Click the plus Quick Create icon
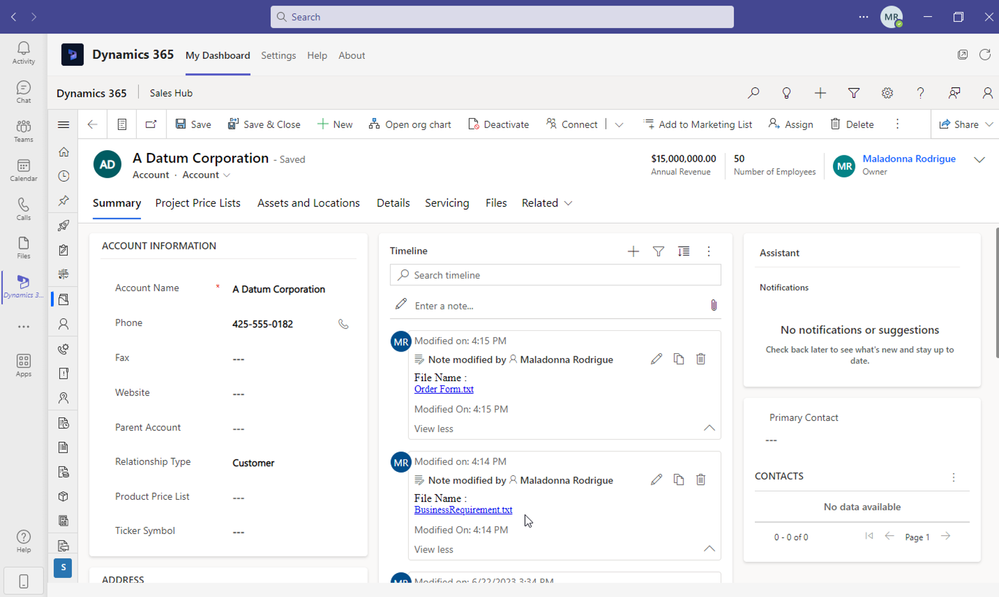The height and width of the screenshot is (597, 999). point(820,93)
